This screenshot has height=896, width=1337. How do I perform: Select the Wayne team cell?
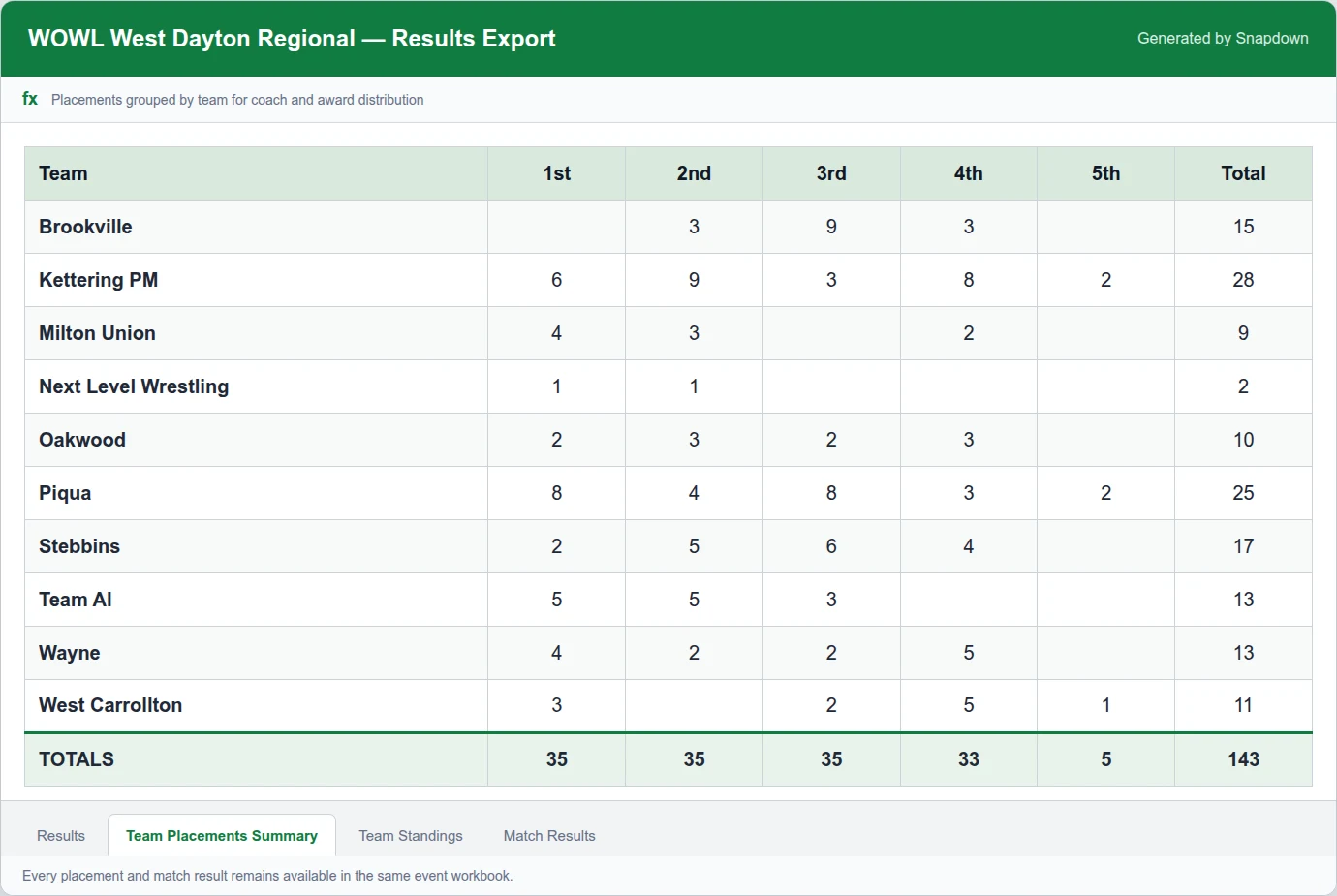pyautogui.click(x=257, y=653)
